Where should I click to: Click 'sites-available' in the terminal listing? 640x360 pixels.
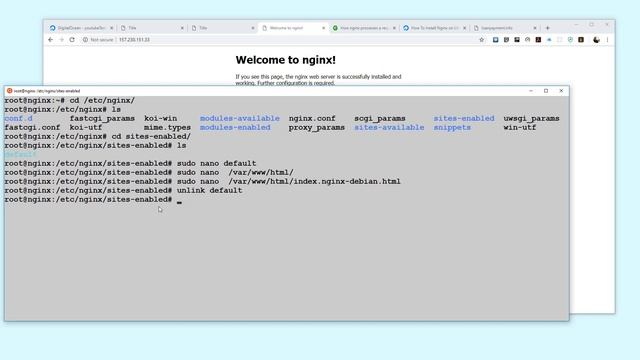point(389,127)
